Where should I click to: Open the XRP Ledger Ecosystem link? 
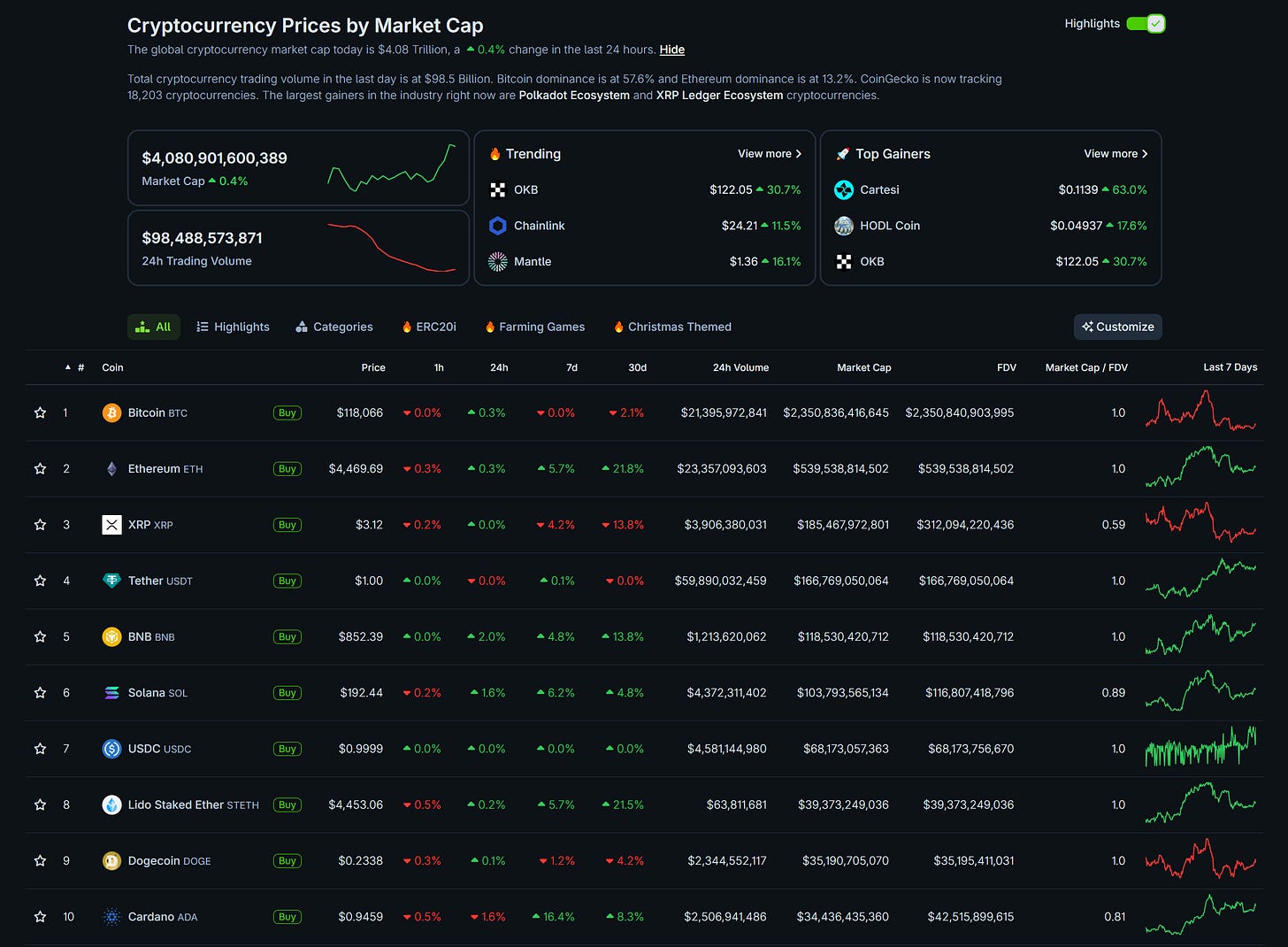(719, 95)
